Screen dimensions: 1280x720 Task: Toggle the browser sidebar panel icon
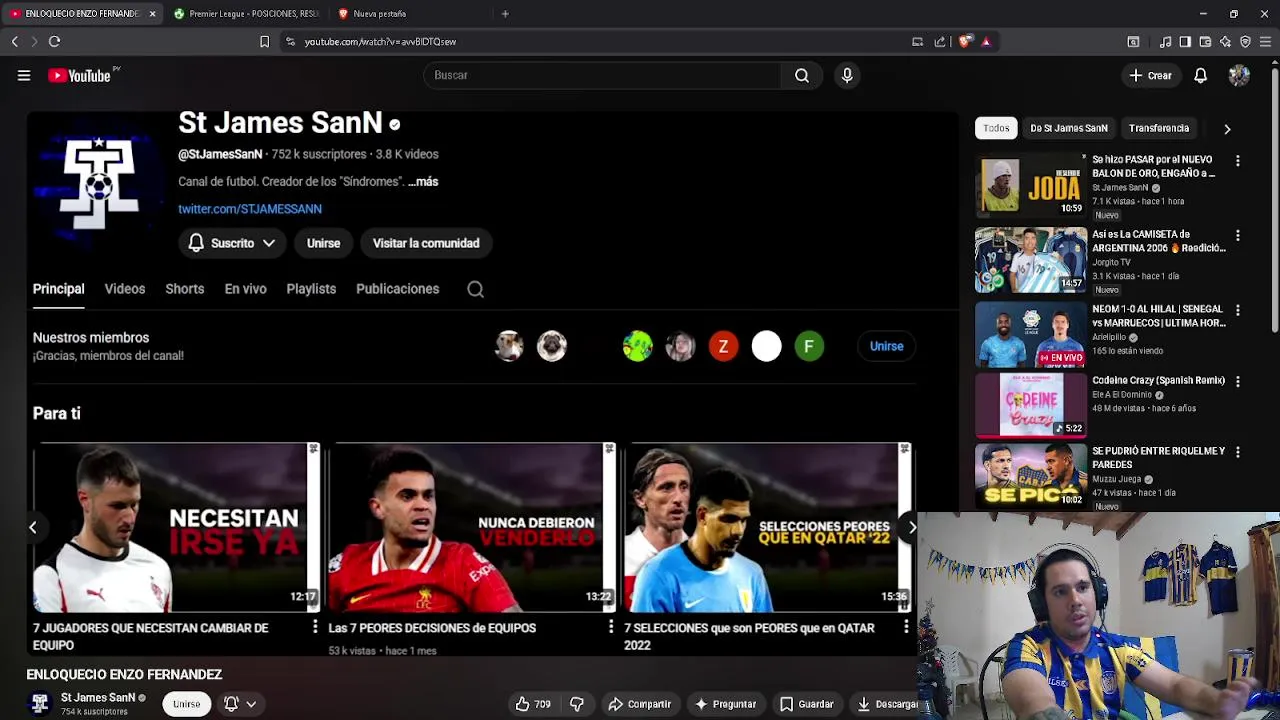[x=1185, y=41]
